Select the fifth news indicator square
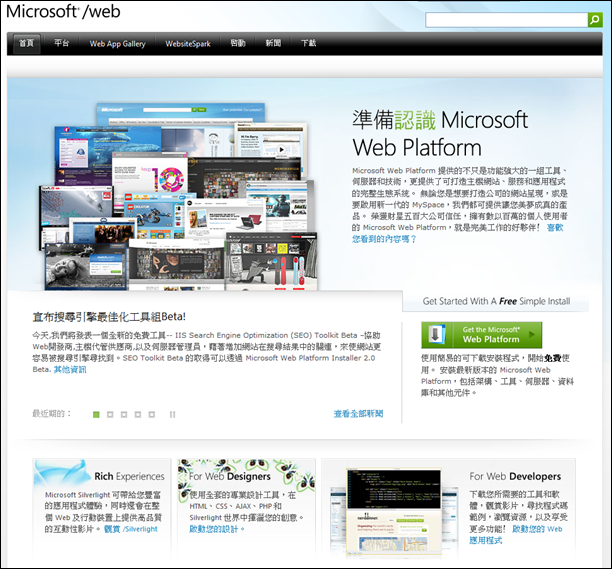 click(152, 414)
